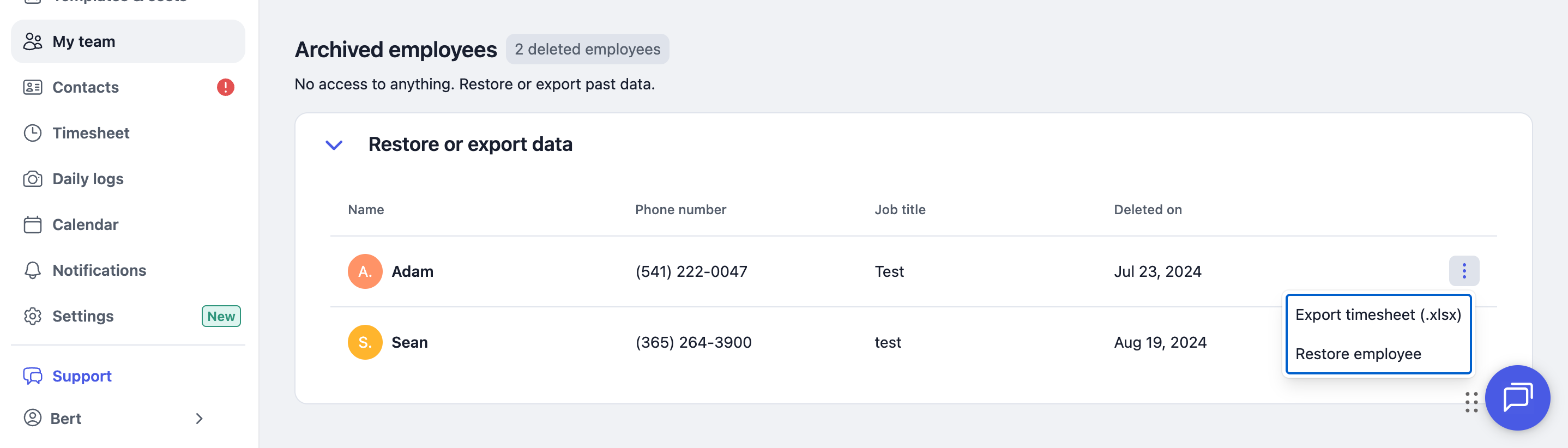The image size is (1568, 448).
Task: Open Adam's three-dot actions menu
Action: [x=1463, y=271]
